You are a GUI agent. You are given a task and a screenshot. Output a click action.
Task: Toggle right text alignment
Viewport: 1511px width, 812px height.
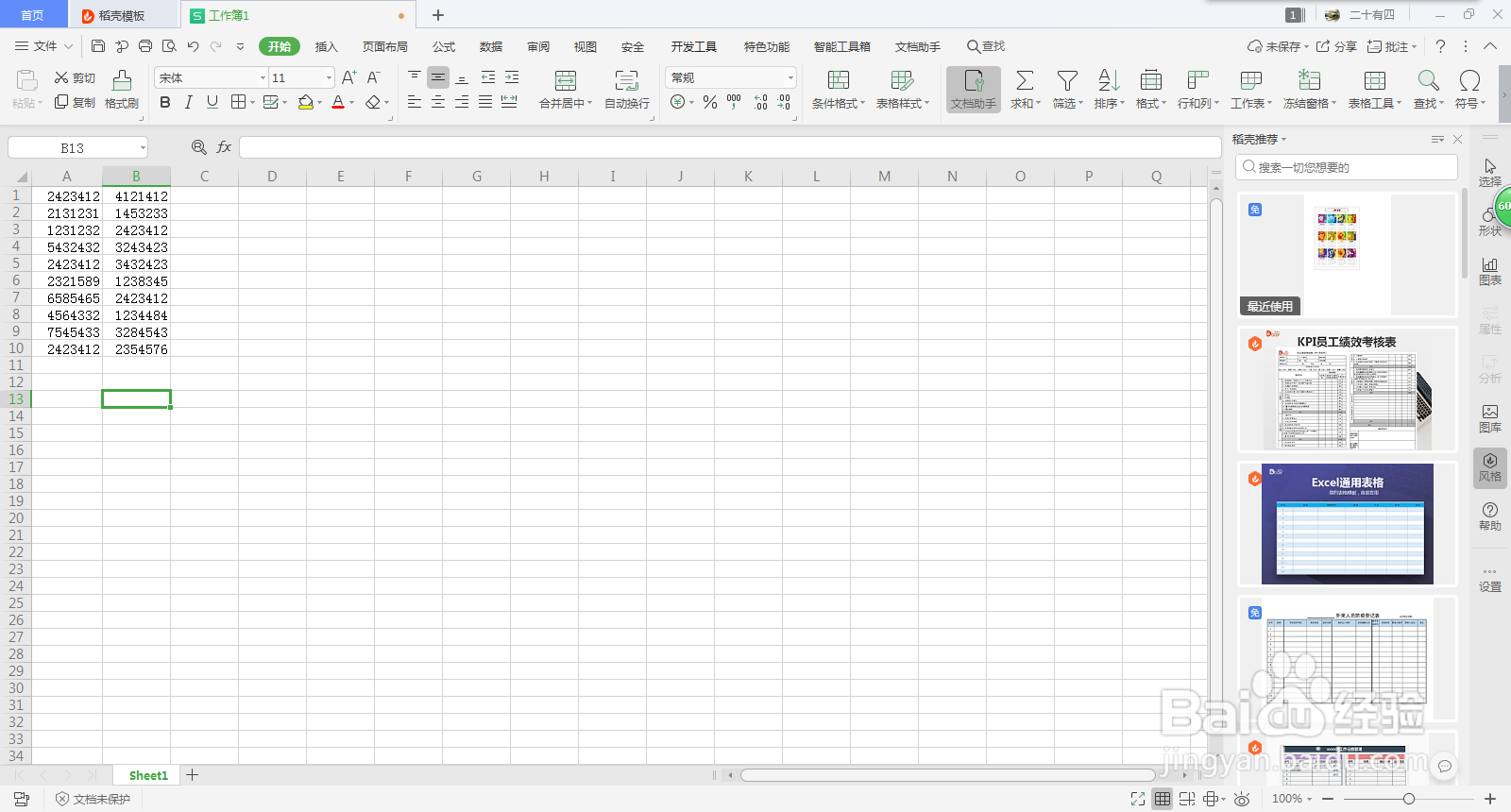coord(462,102)
